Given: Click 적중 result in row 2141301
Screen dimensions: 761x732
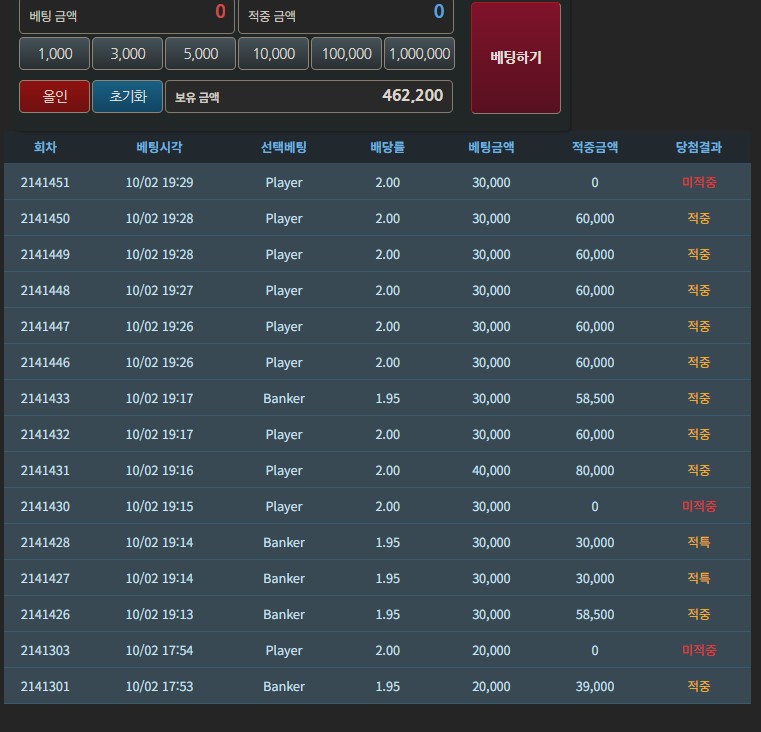Looking at the screenshot, I should tap(699, 686).
